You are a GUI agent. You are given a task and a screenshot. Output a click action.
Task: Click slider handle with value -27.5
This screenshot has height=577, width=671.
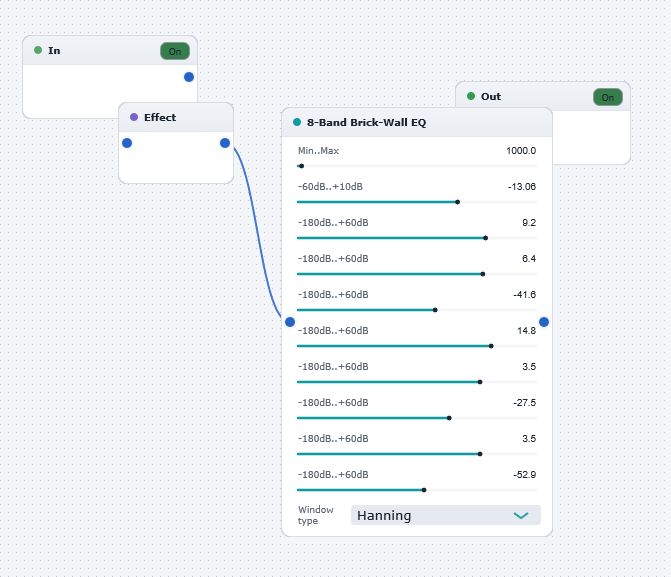tap(449, 418)
